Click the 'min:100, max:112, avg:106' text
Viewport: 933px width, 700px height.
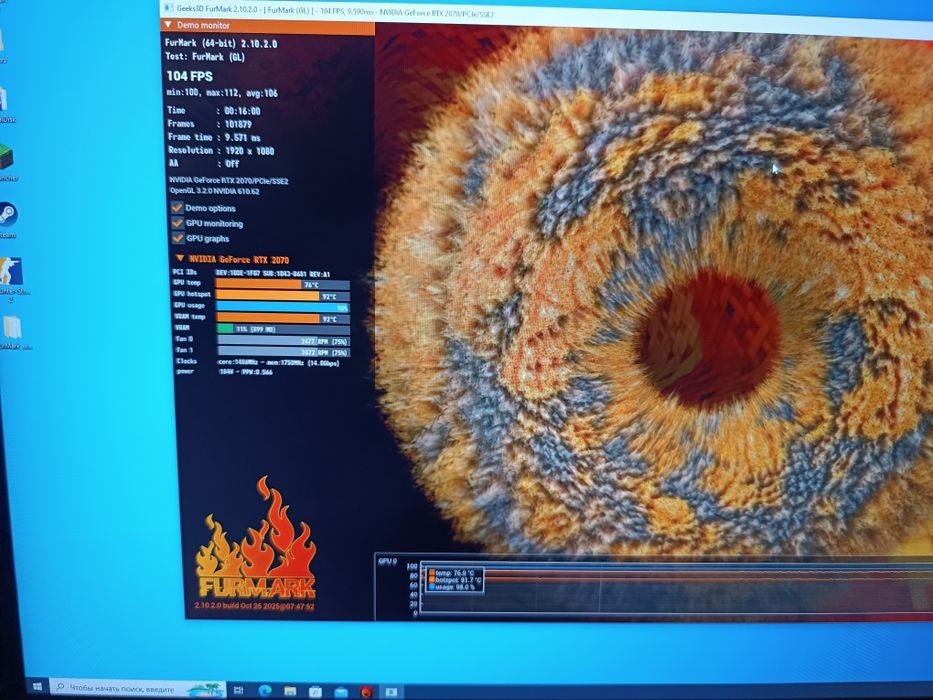(221, 93)
